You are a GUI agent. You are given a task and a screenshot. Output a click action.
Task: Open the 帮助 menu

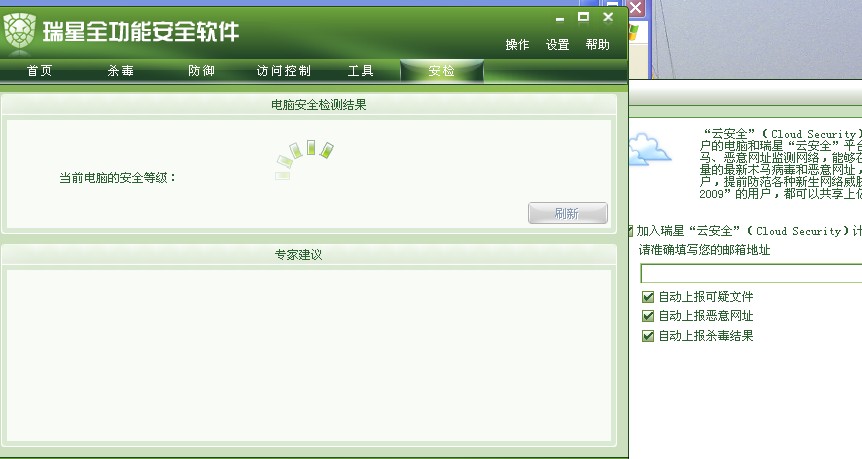tap(598, 45)
